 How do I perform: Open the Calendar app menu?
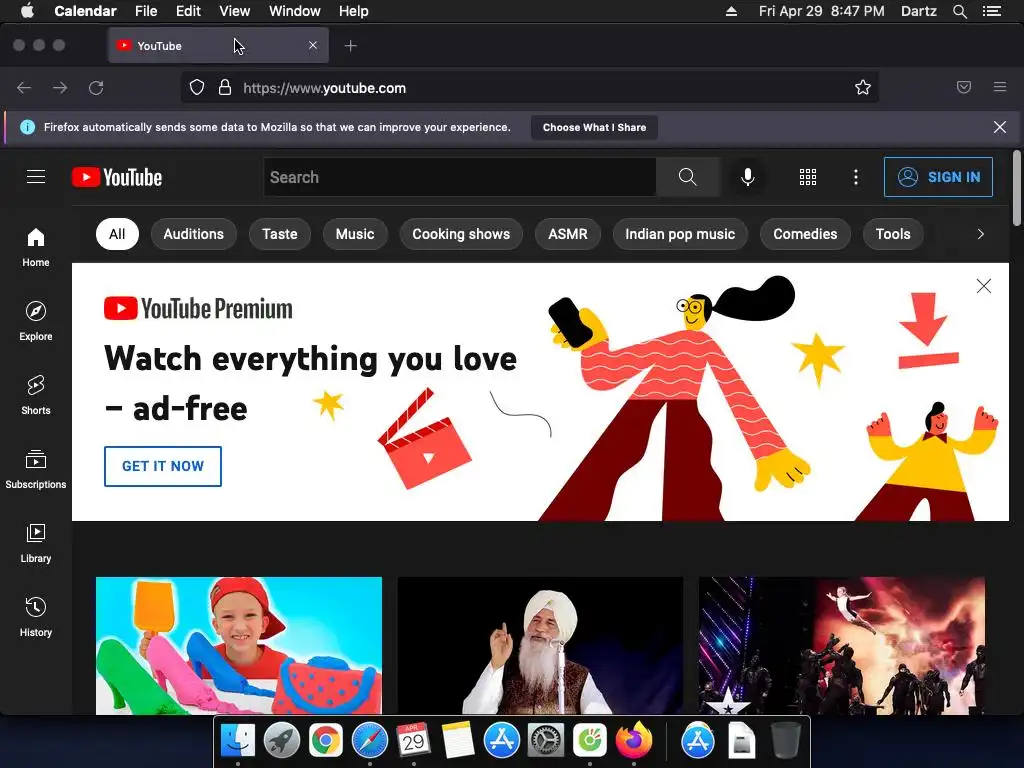(86, 11)
